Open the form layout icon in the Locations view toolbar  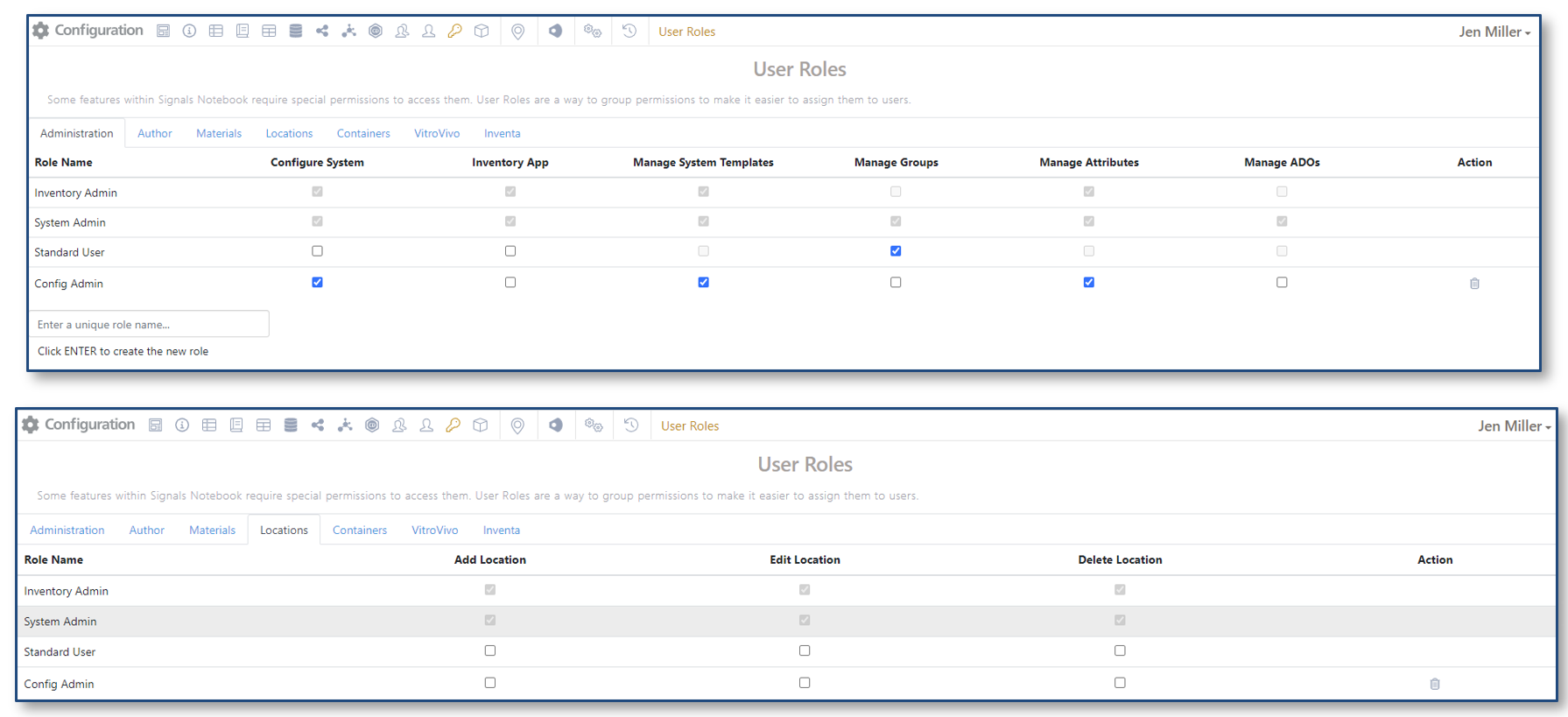pos(156,425)
